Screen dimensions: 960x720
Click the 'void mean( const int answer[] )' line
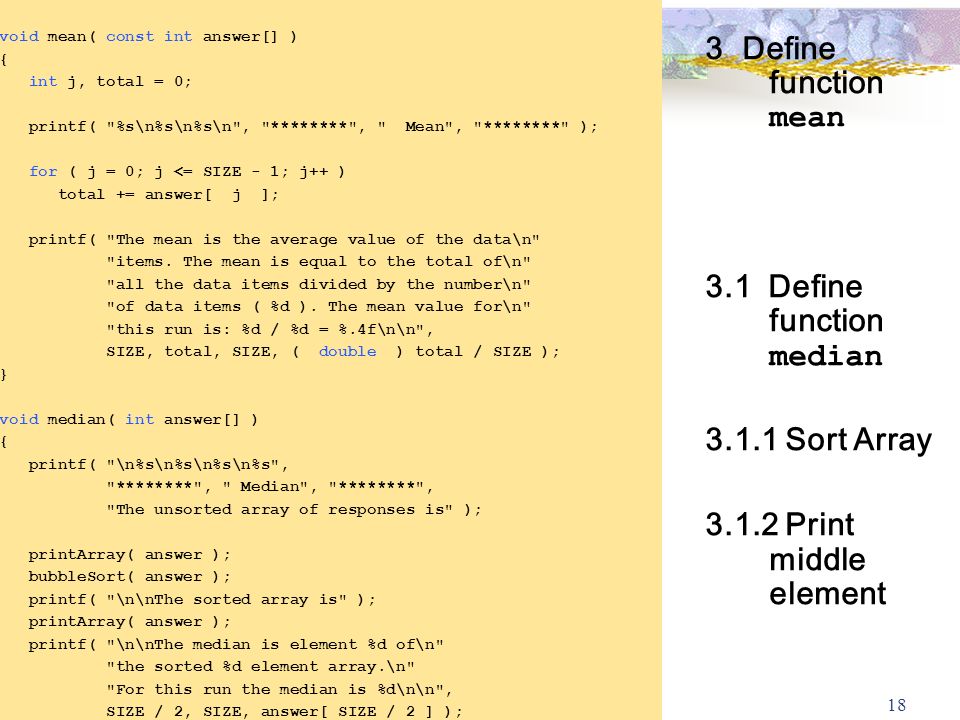point(148,37)
